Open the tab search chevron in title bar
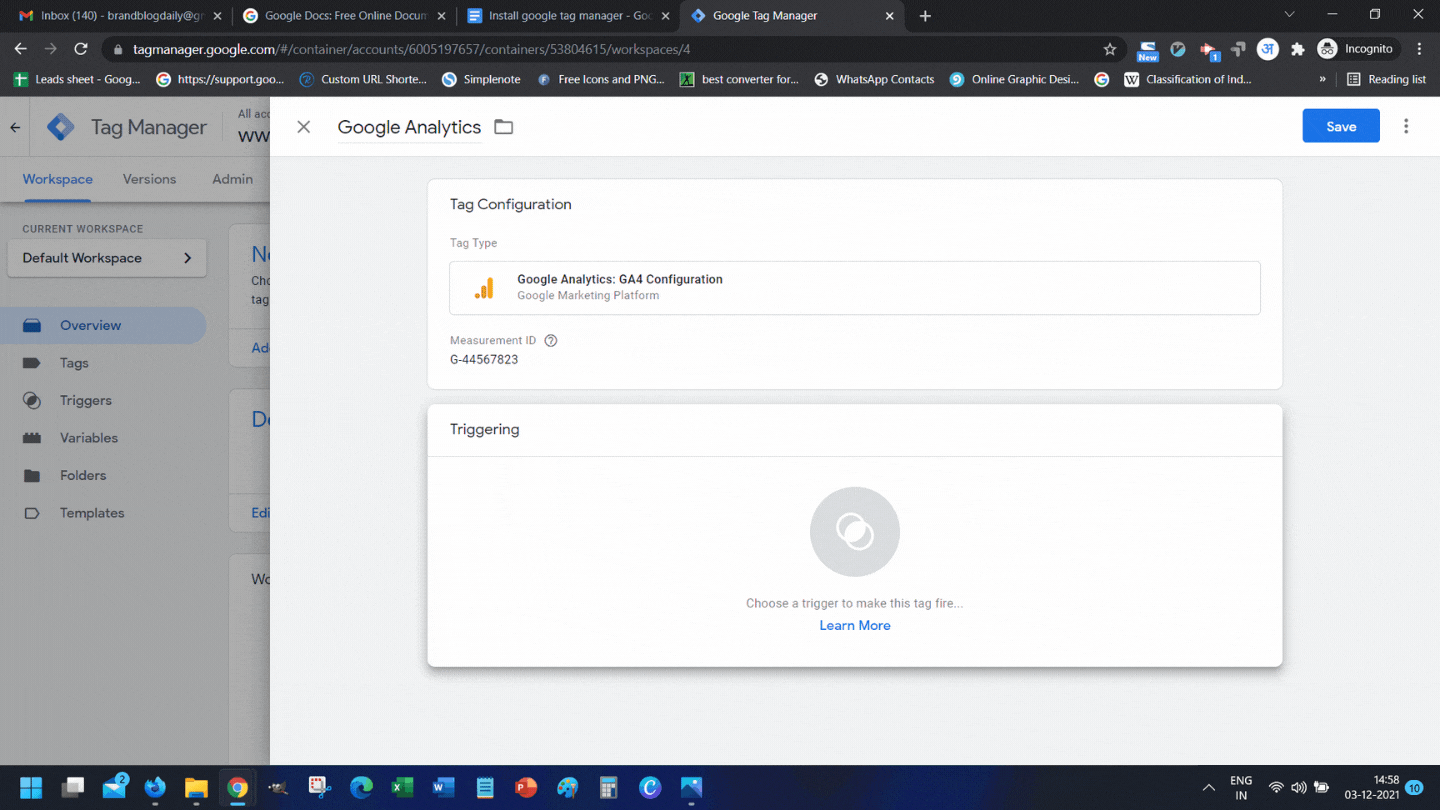The image size is (1440, 810). pos(1289,15)
